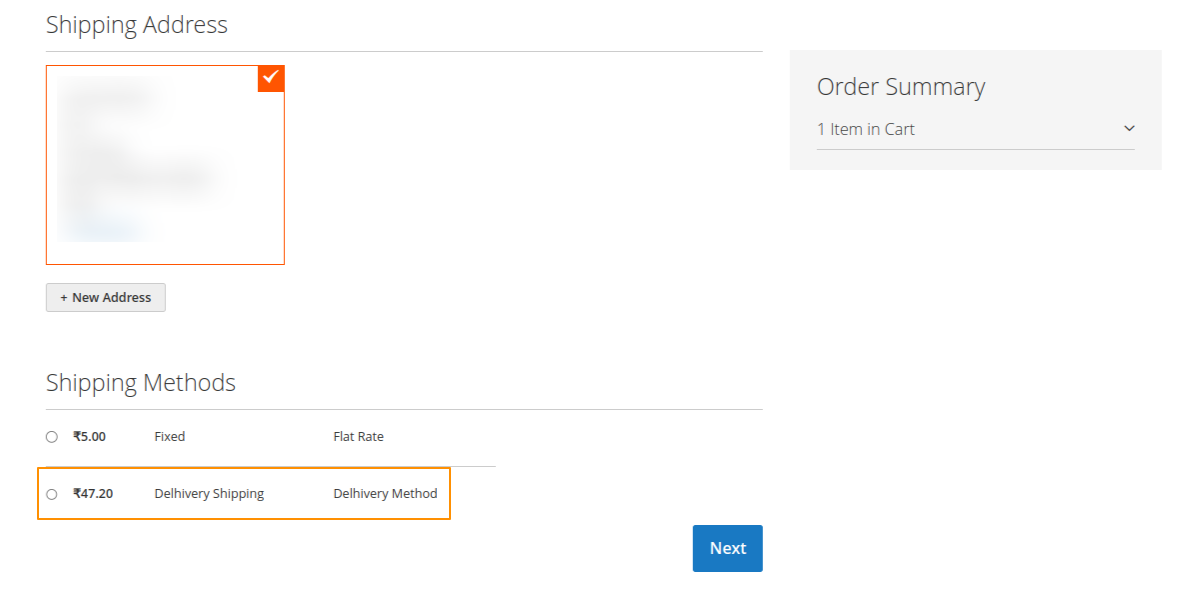
Task: Click the ₹5.00 price label
Action: click(88, 436)
